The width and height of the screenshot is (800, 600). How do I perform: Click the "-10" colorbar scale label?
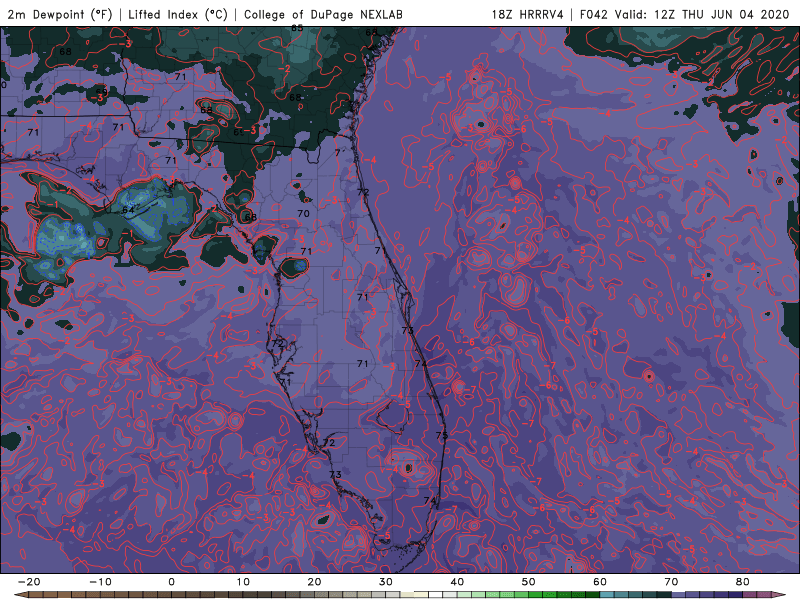[100, 582]
